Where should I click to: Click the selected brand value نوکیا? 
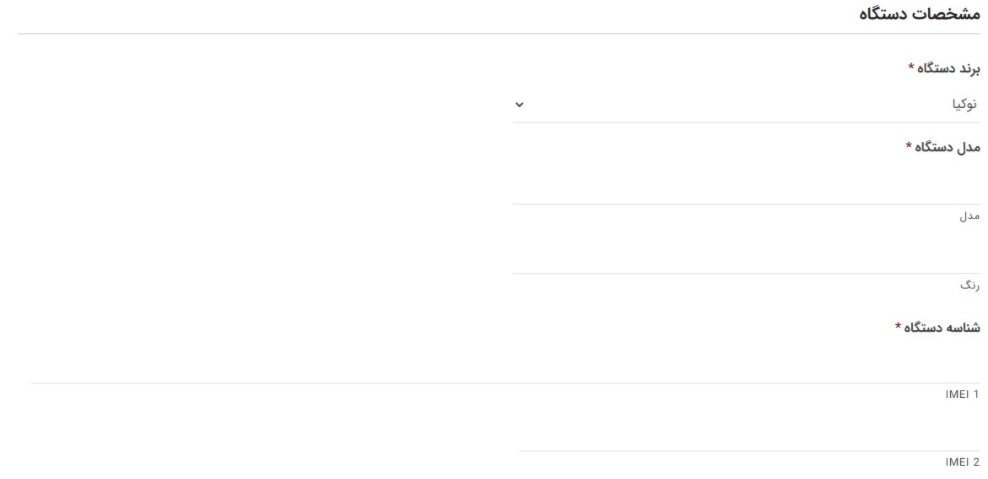(962, 105)
